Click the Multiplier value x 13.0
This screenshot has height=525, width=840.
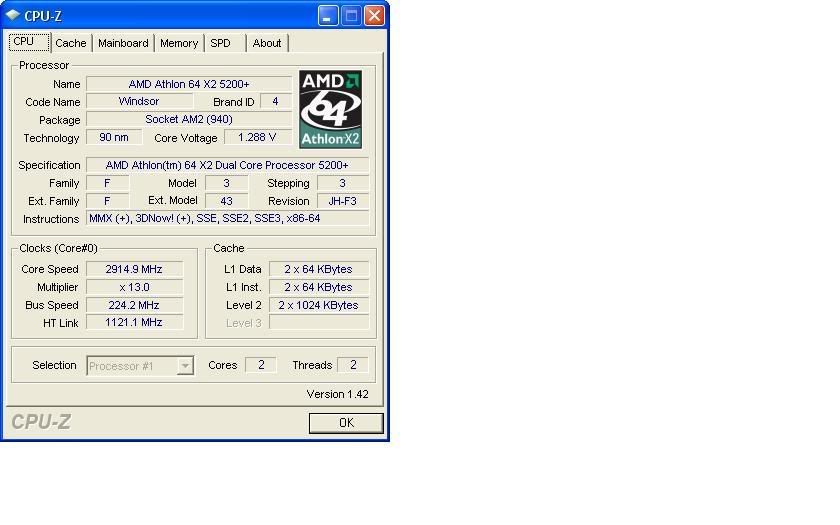(x=134, y=287)
